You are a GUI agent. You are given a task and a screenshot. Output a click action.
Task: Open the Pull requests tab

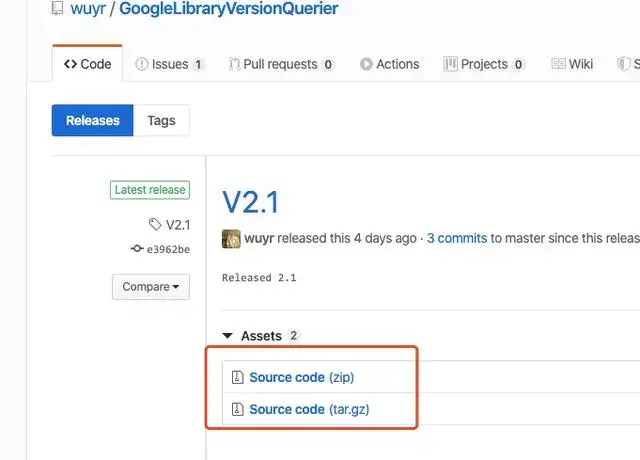click(x=281, y=64)
